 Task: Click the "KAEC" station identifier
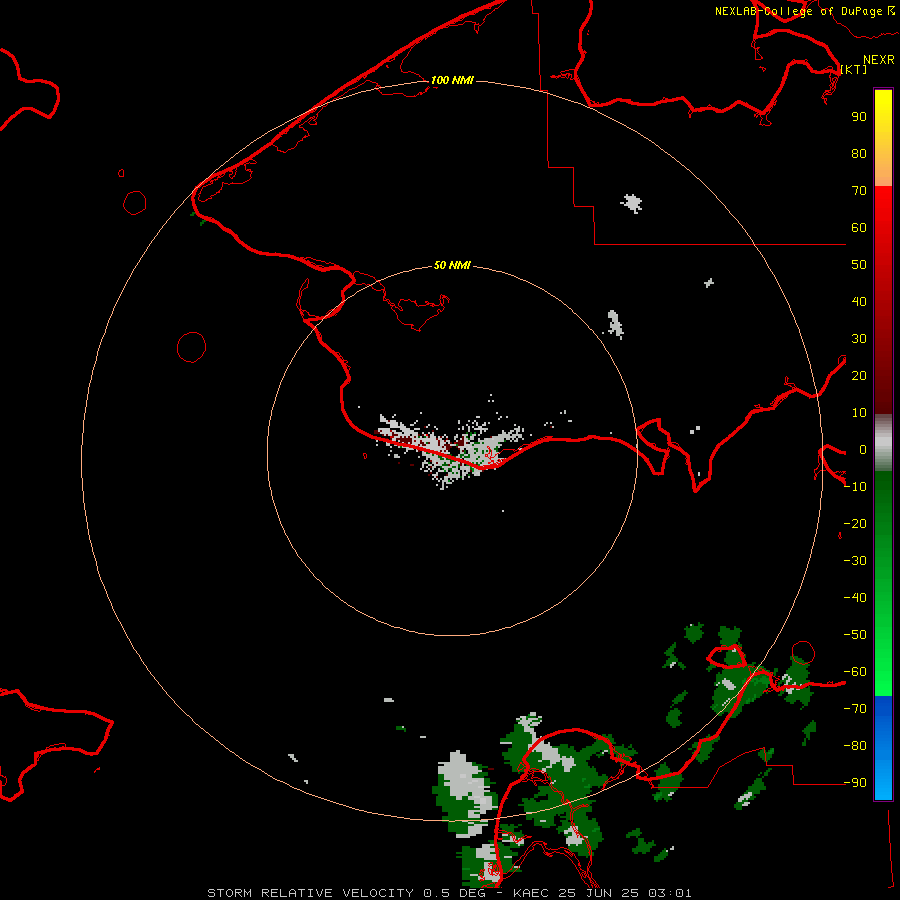(532, 893)
